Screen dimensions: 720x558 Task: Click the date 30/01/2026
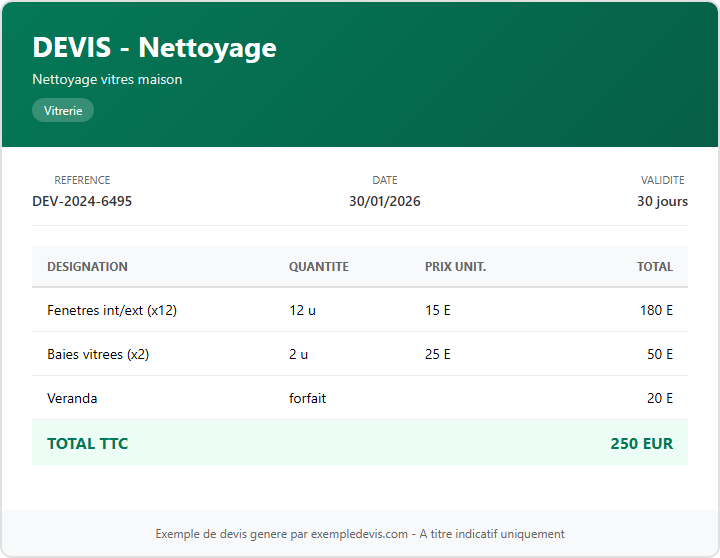(x=384, y=201)
